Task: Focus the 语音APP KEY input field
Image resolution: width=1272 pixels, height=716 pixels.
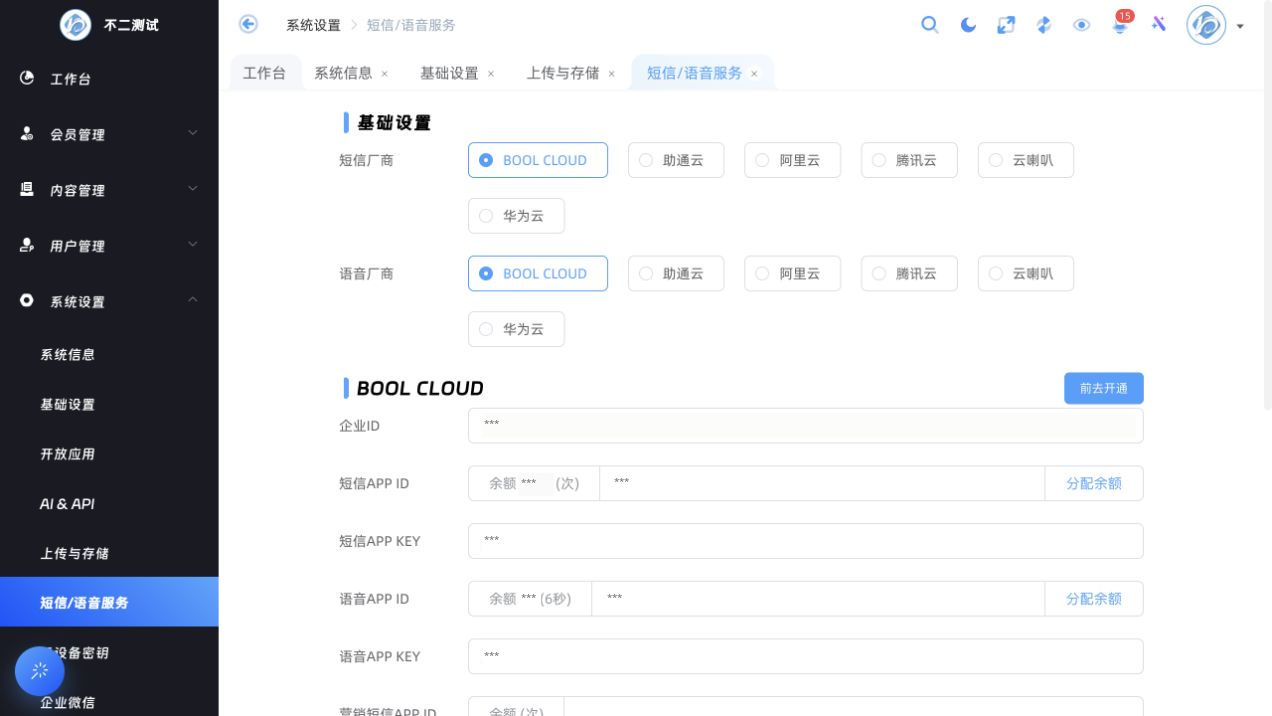Action: coord(805,656)
